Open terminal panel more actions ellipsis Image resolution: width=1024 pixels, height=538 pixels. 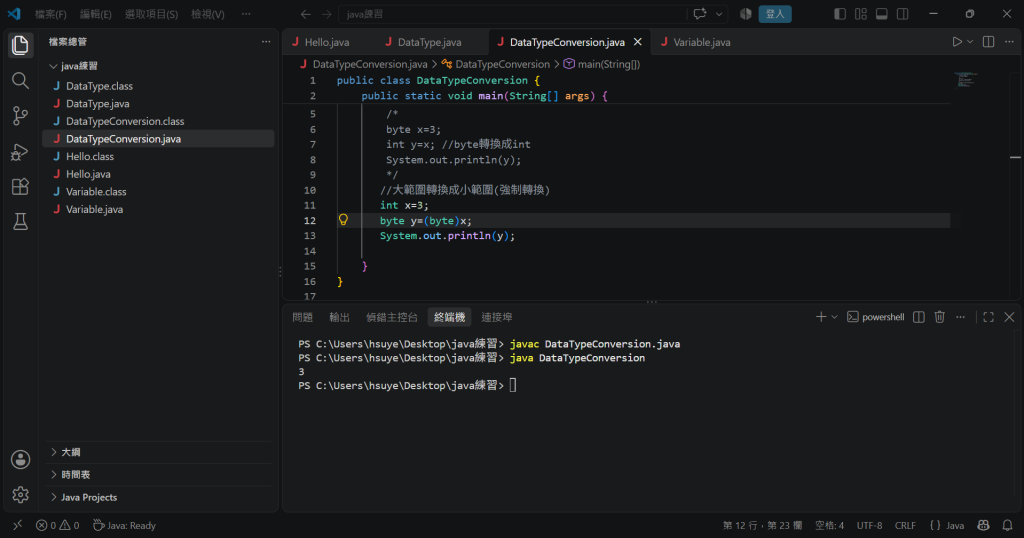pos(960,317)
